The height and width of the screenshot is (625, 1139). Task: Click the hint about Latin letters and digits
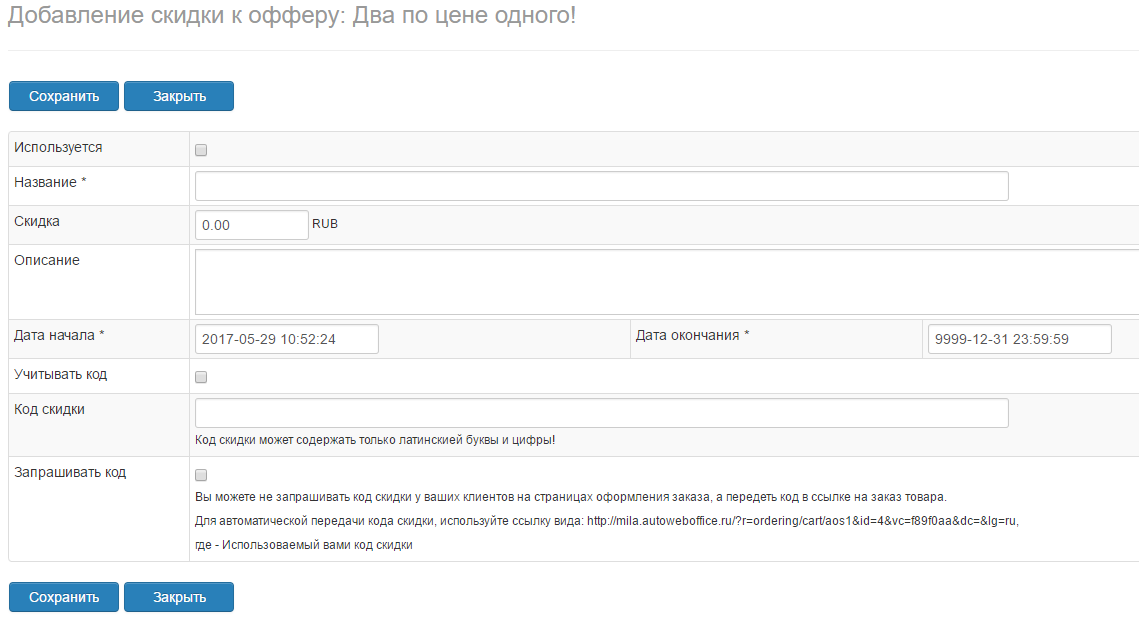375,440
